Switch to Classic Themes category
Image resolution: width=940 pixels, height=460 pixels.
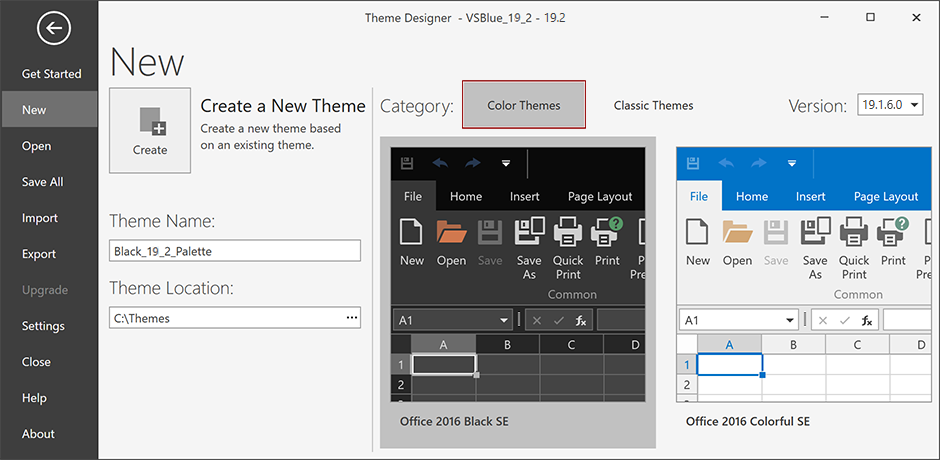(653, 106)
